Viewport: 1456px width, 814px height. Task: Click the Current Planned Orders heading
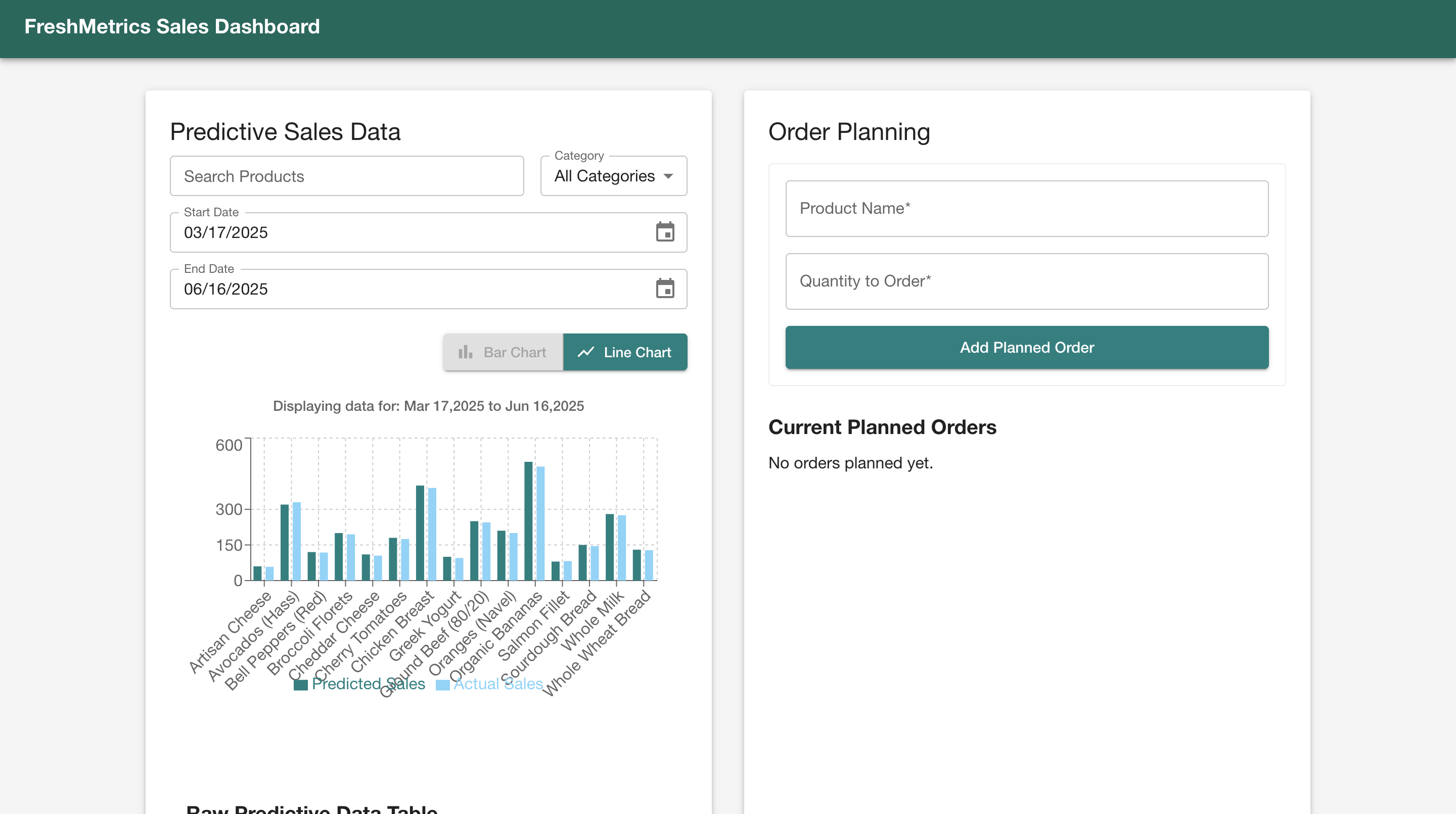click(x=882, y=427)
